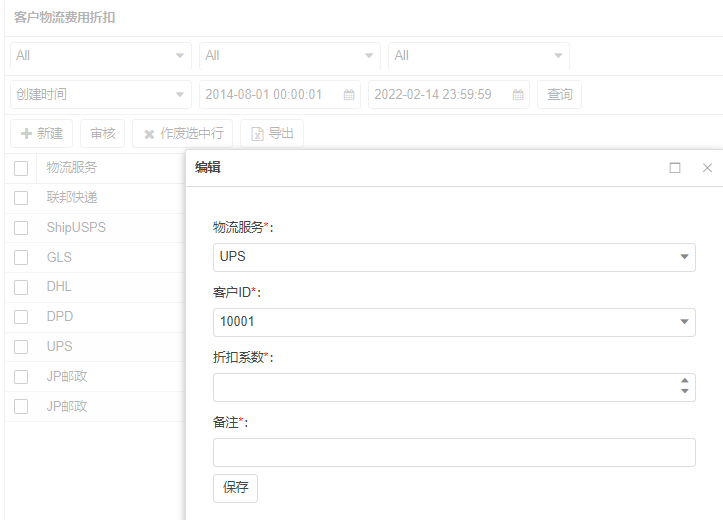Open calendar for start date 2014-08-01
This screenshot has height=520, width=723.
(349, 95)
